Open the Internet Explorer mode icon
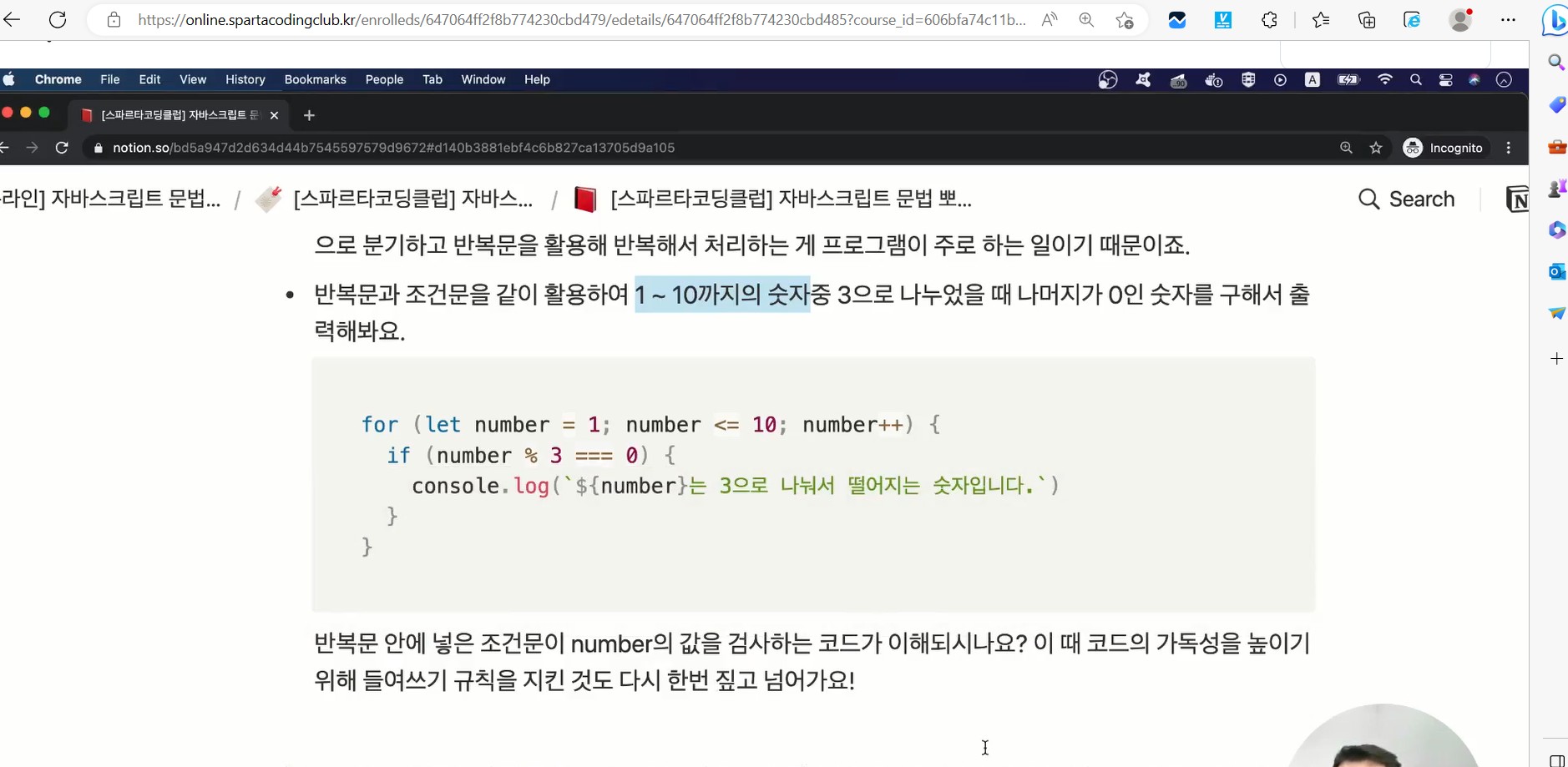 tap(1412, 20)
